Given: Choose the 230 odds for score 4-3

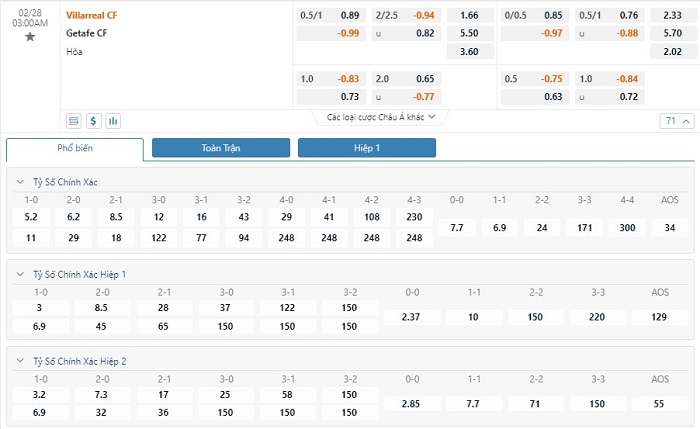Looking at the screenshot, I should tap(414, 217).
